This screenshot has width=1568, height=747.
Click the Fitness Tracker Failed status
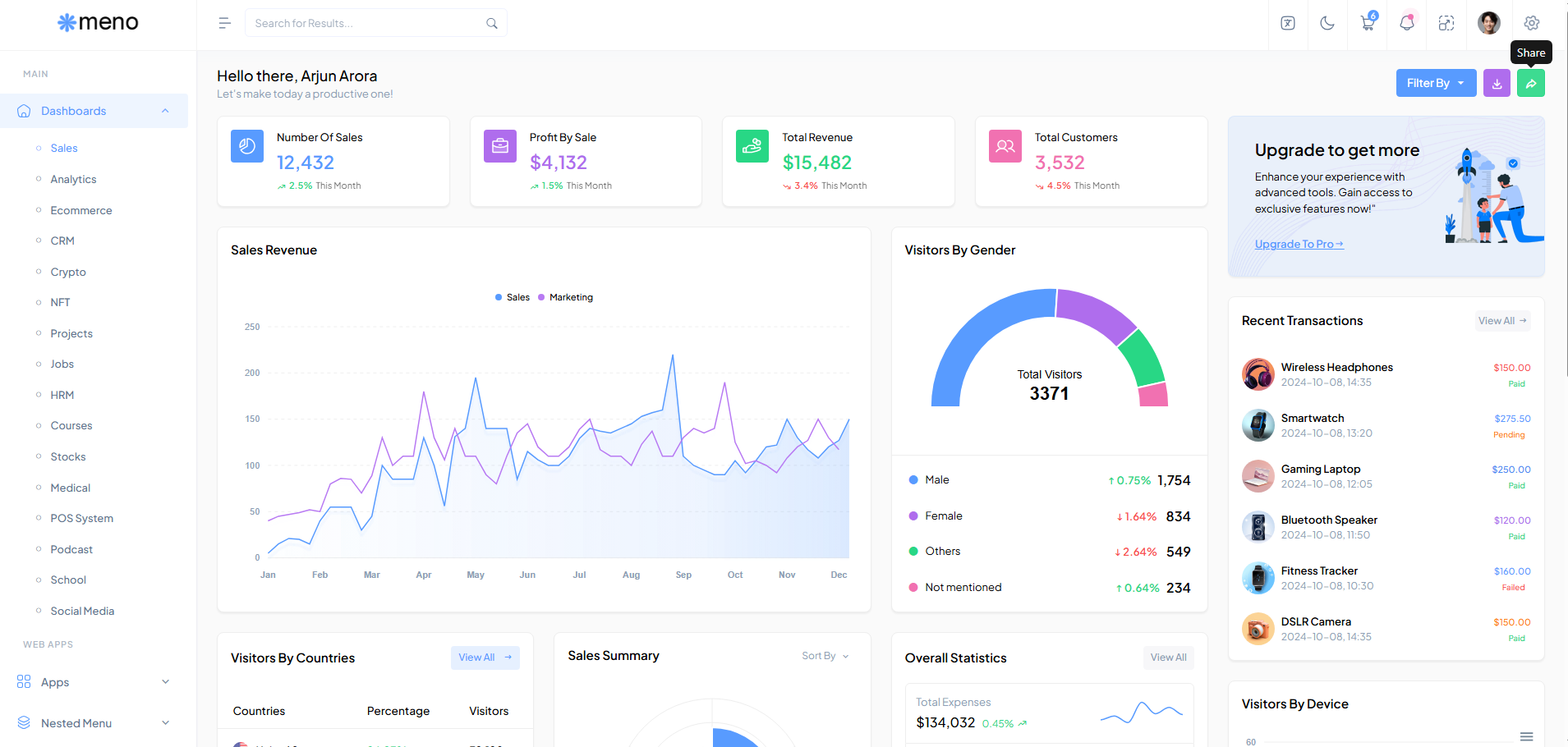pyautogui.click(x=1513, y=588)
